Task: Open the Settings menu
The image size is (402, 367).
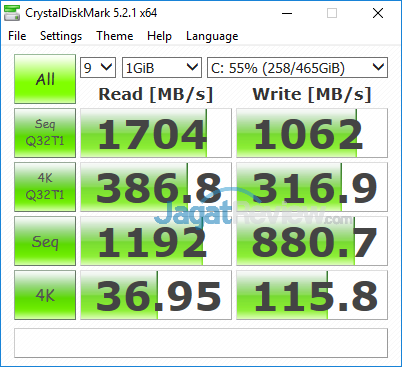Action: [x=61, y=36]
